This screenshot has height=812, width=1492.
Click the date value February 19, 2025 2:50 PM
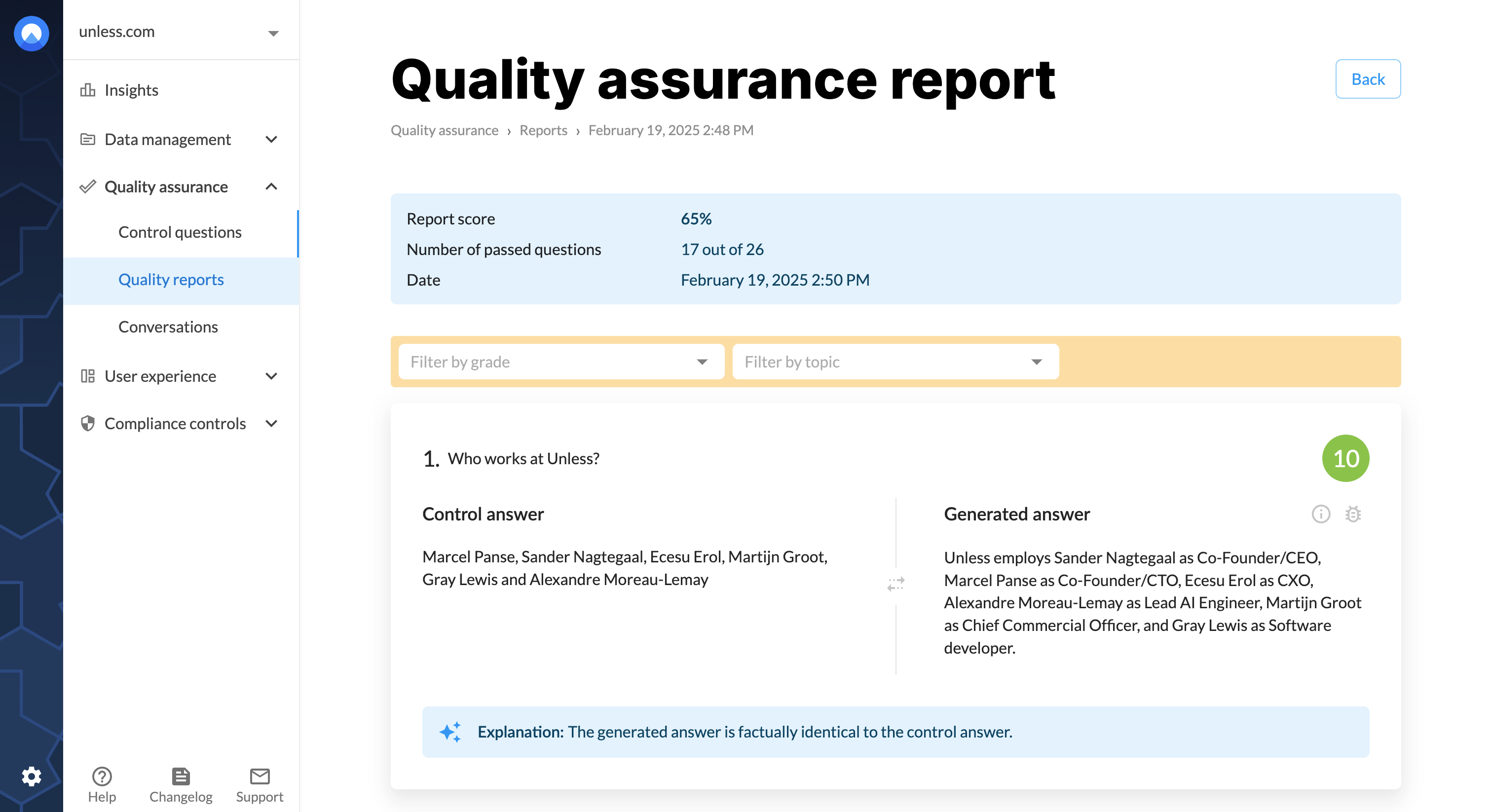click(x=775, y=280)
